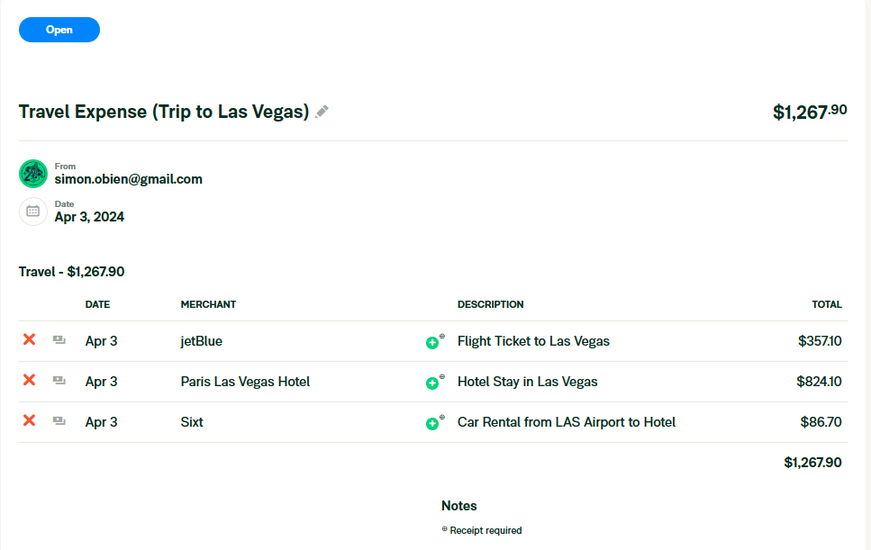
Task: Click the green user avatar icon
Action: point(33,174)
